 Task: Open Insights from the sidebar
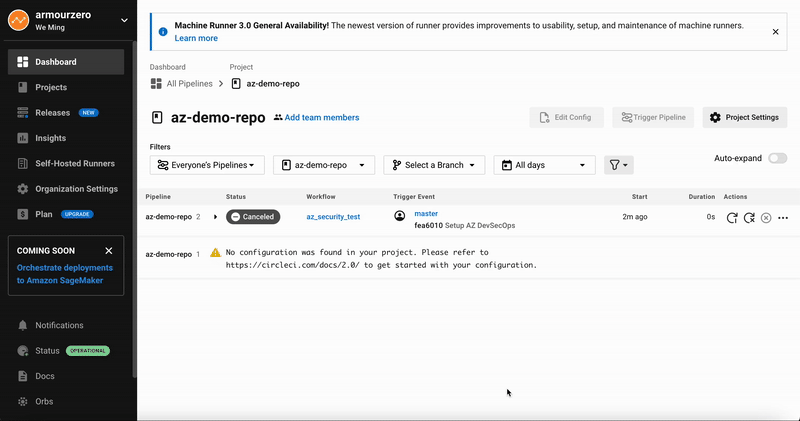pos(50,138)
